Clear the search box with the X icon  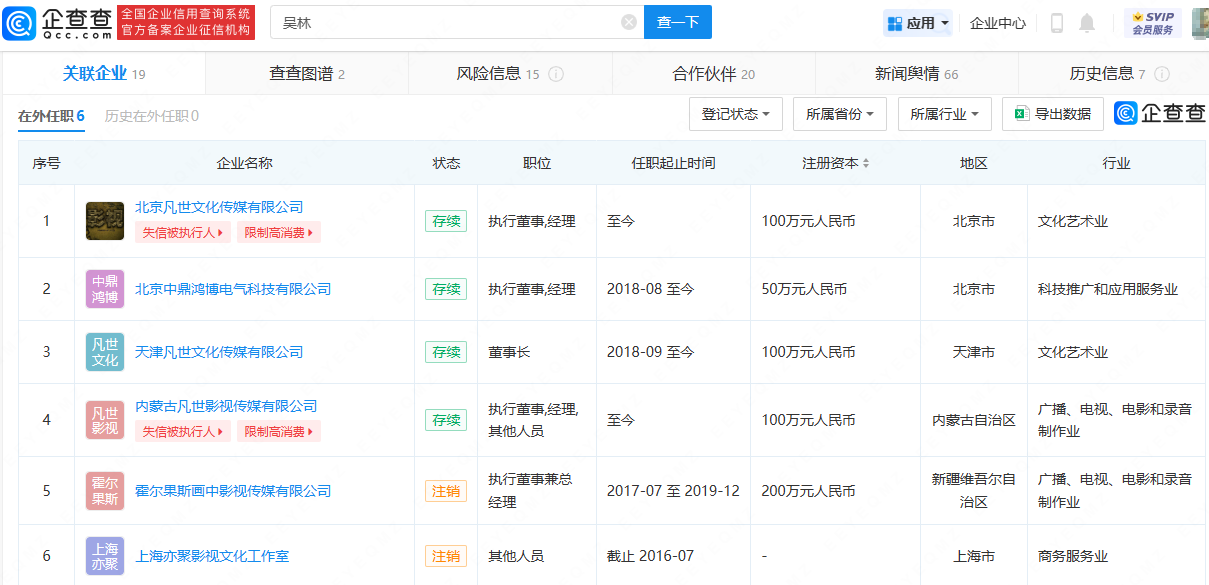[628, 22]
